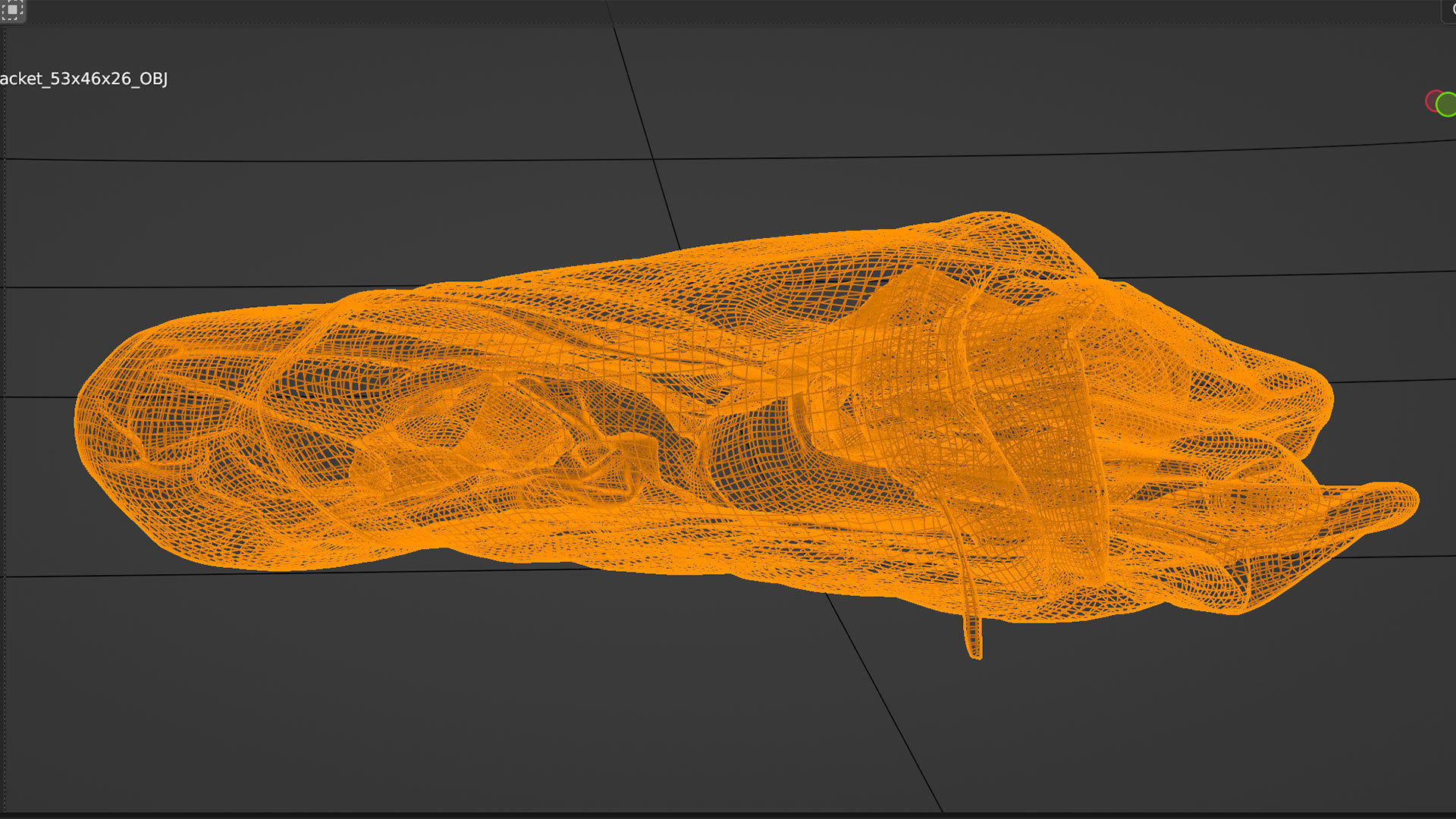Click the viewport header strip at the top center
Viewport: 1456px width, 819px height.
[x=728, y=11]
